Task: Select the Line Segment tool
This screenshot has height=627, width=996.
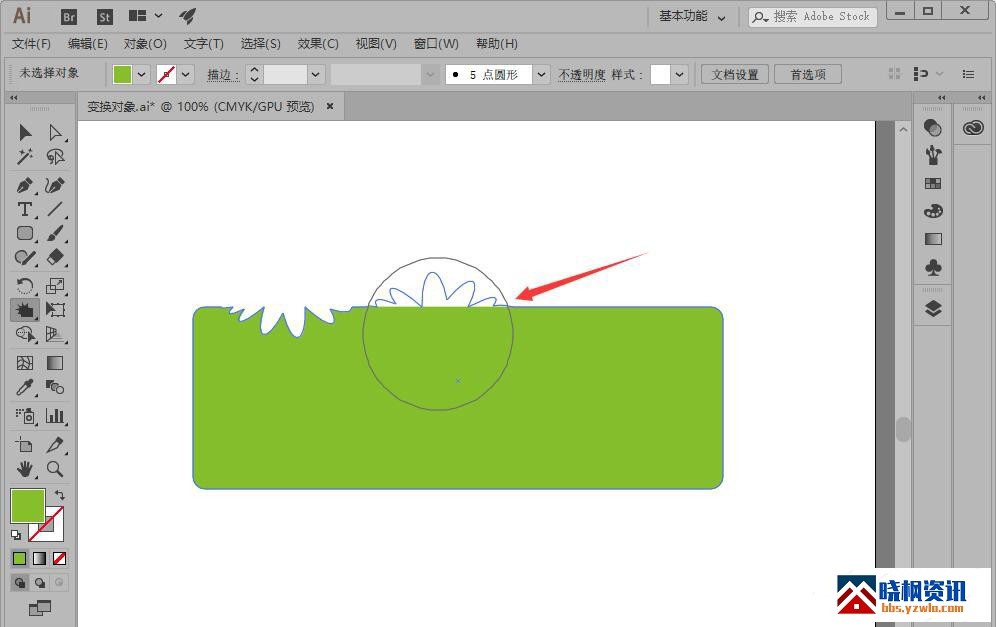Action: (x=55, y=209)
